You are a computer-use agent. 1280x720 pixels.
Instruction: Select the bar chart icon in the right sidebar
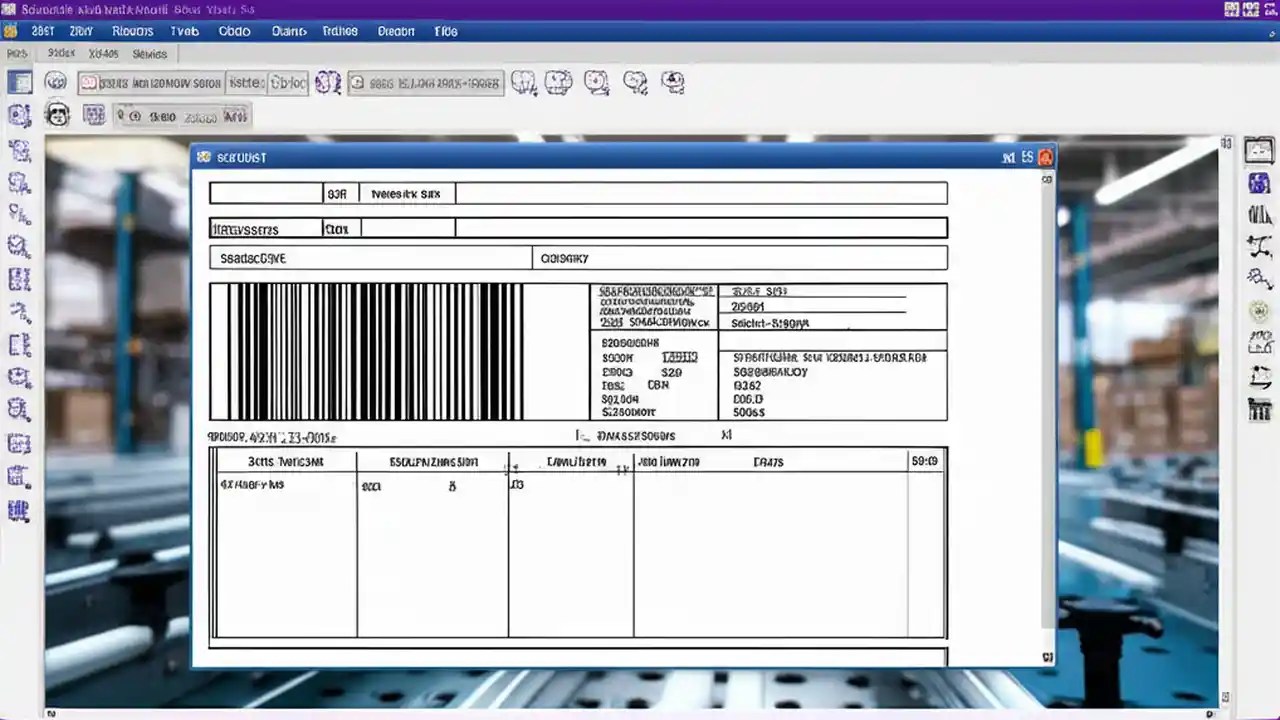(x=1258, y=214)
